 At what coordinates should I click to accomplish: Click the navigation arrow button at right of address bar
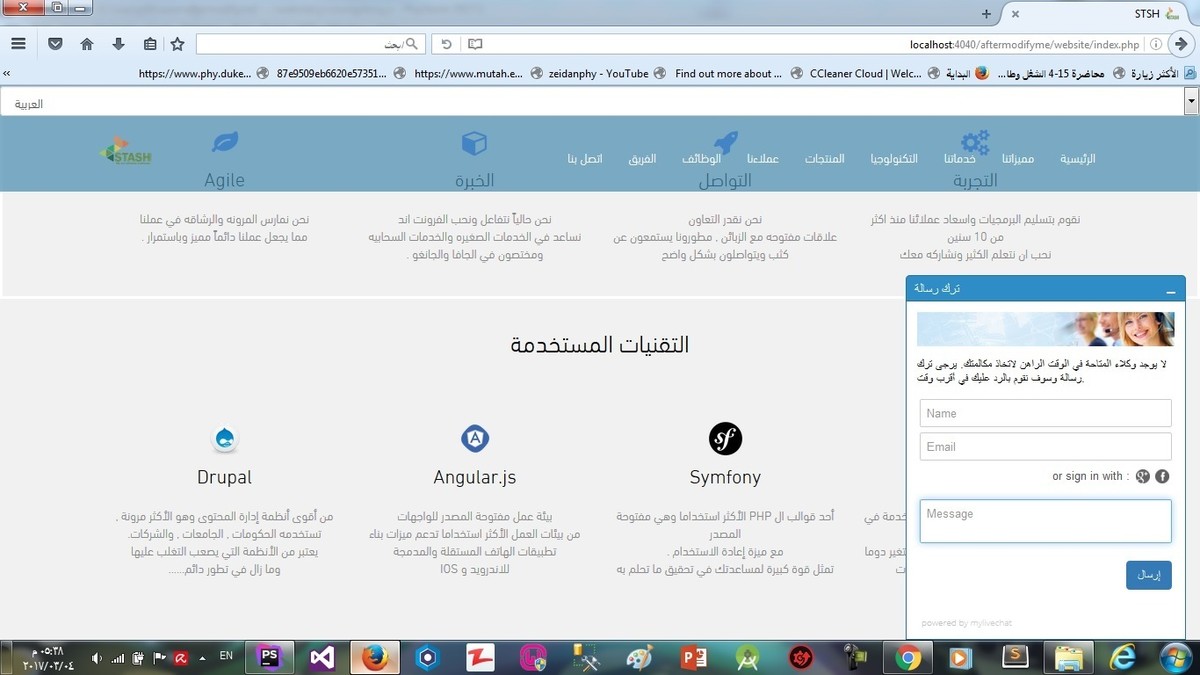(x=1183, y=45)
